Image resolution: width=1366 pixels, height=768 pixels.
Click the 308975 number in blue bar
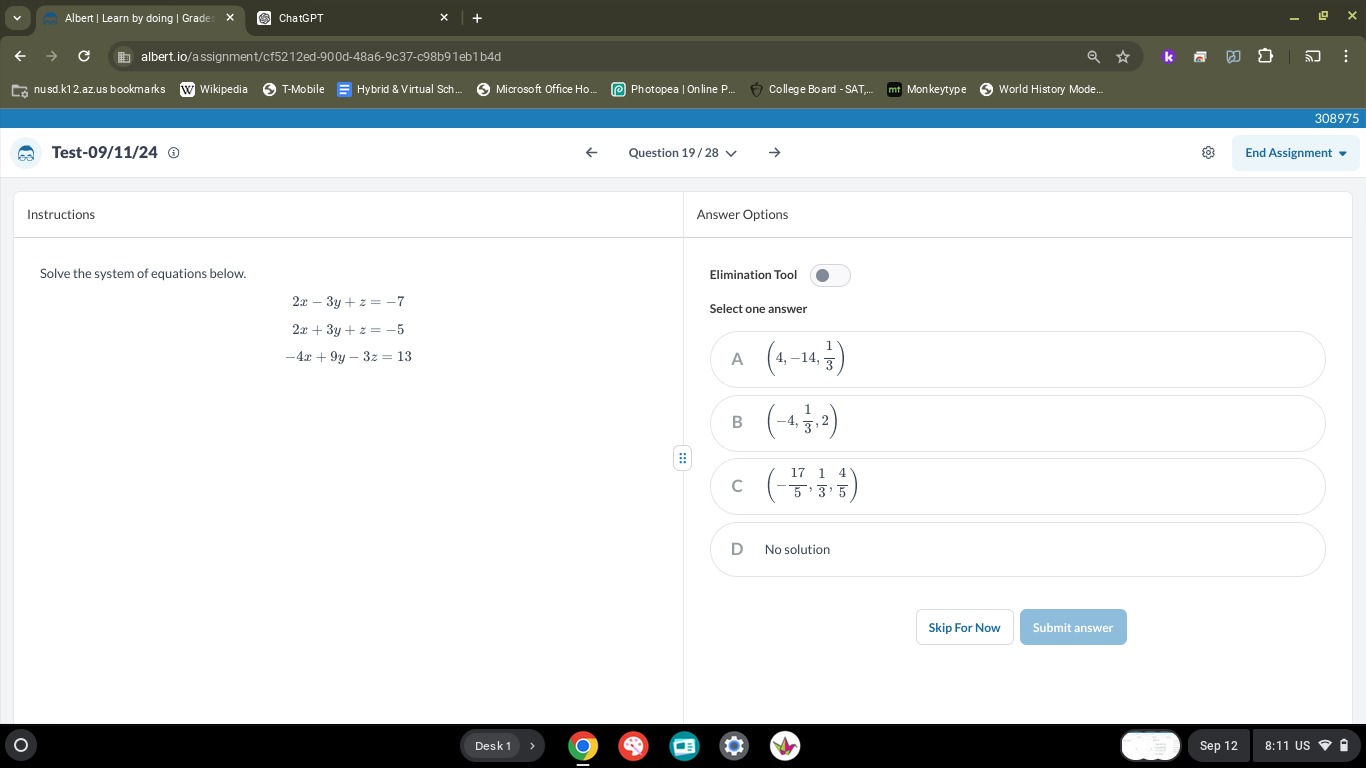(1336, 118)
